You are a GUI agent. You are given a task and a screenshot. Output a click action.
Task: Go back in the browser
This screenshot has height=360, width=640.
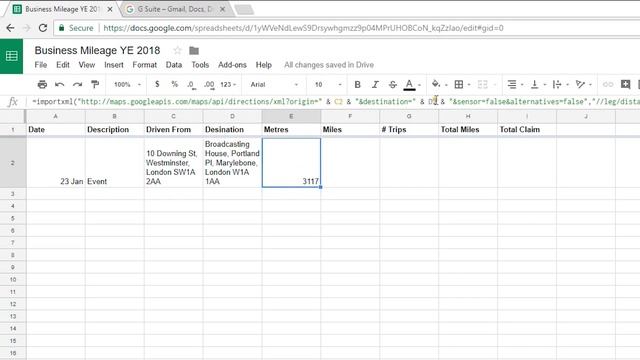click(10, 28)
